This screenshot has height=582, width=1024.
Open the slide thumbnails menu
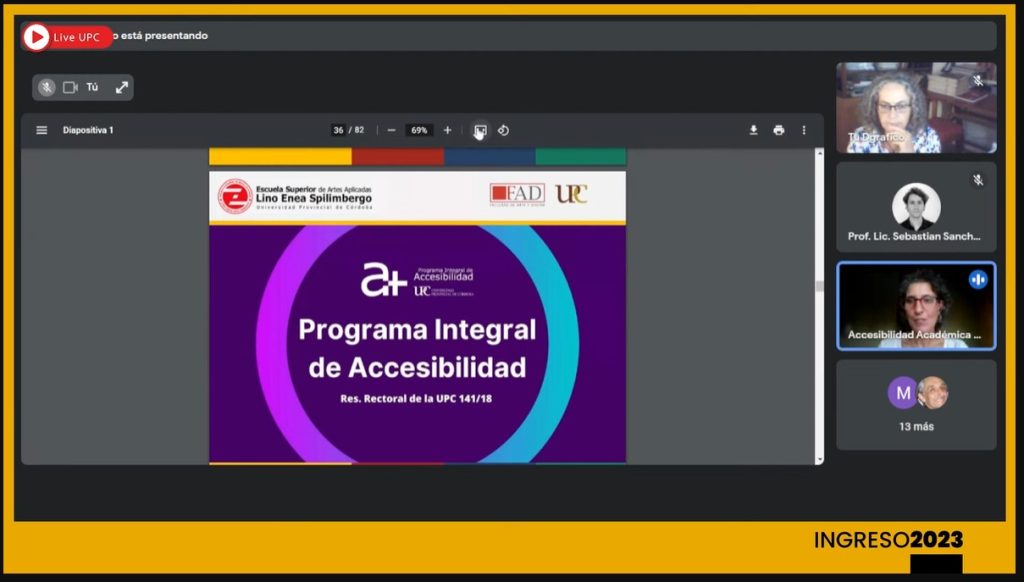coord(40,129)
